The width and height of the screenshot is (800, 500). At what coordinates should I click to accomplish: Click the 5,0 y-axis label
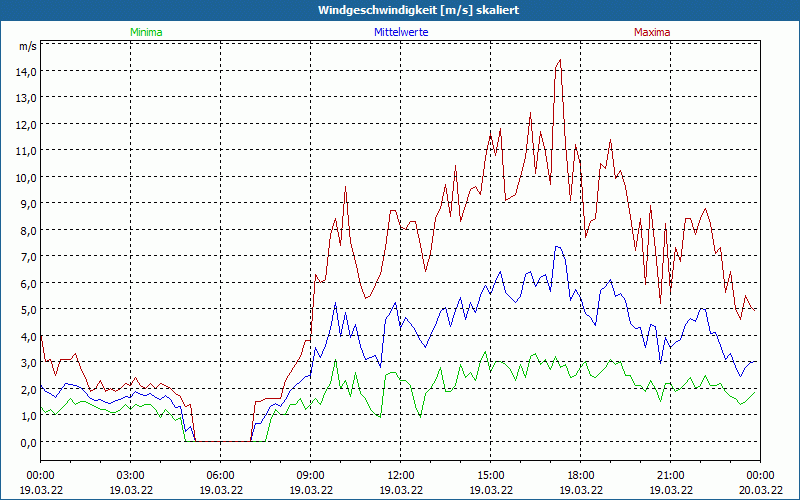[24, 309]
